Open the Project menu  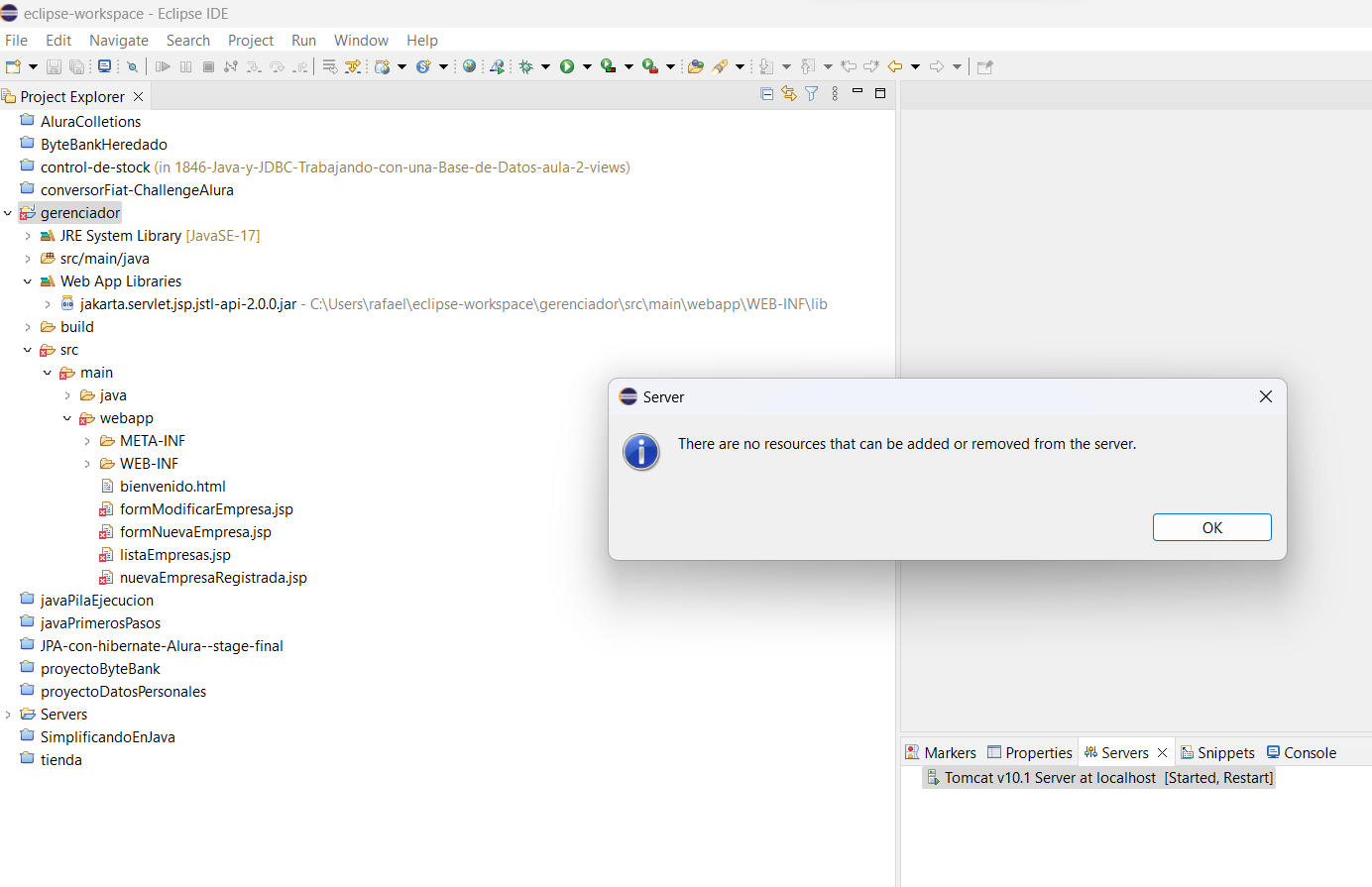pyautogui.click(x=251, y=40)
